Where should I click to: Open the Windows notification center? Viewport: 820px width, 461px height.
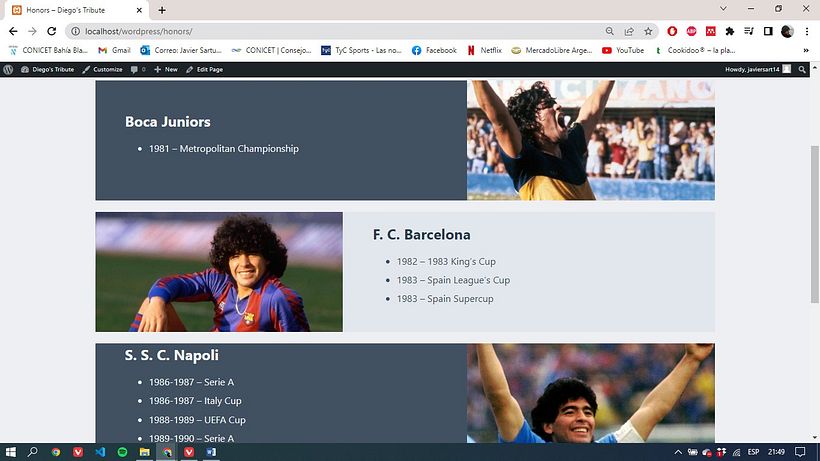[x=800, y=452]
